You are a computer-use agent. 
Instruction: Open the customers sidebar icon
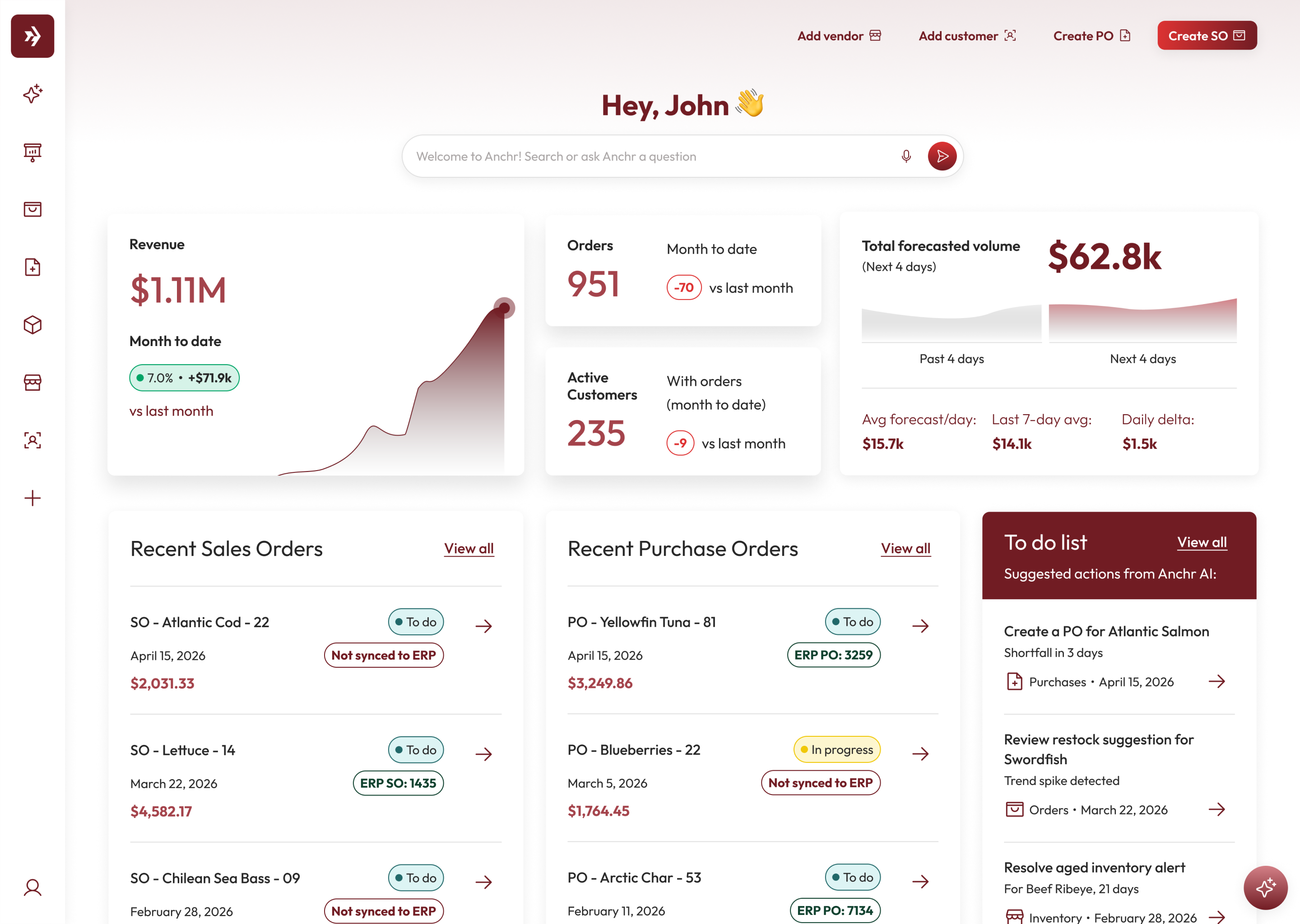click(x=32, y=440)
